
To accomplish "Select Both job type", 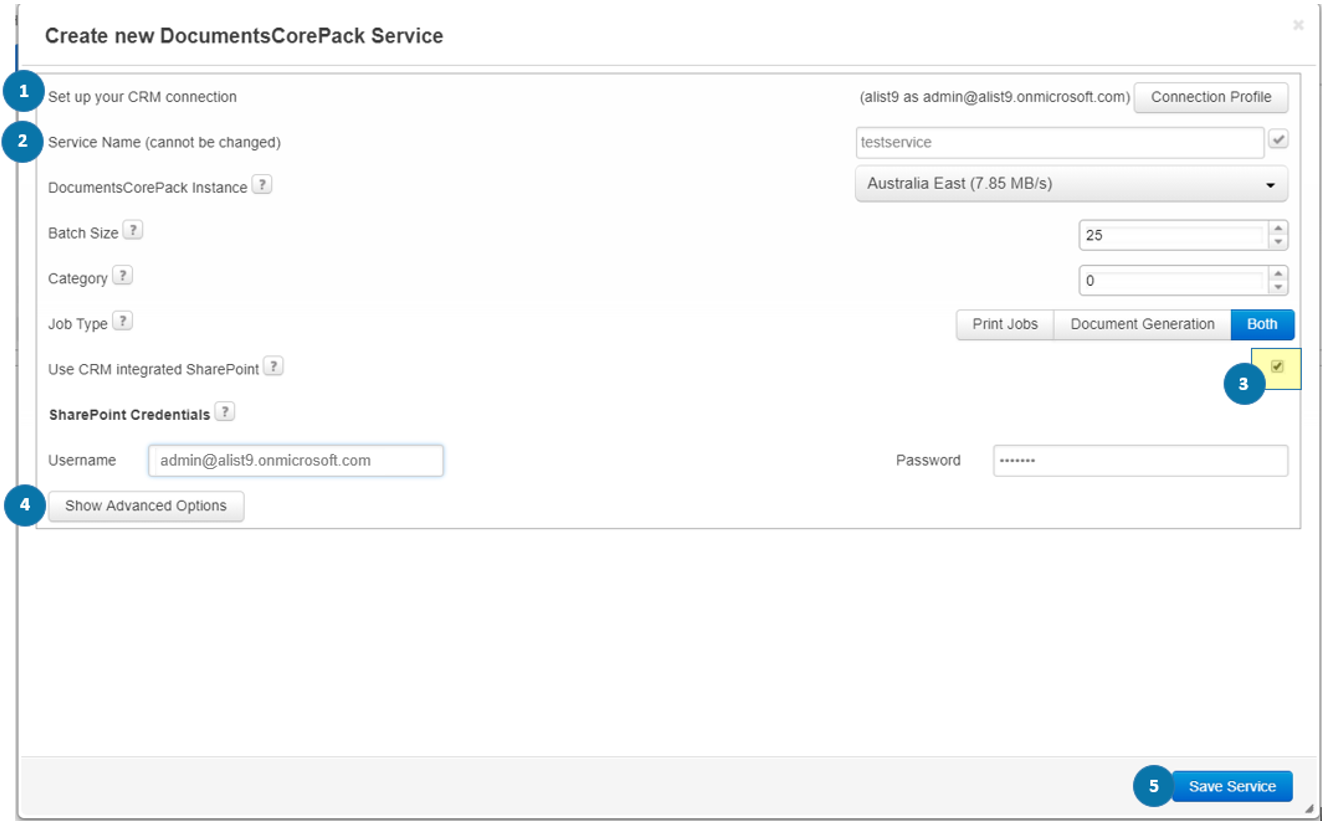I will point(1262,324).
